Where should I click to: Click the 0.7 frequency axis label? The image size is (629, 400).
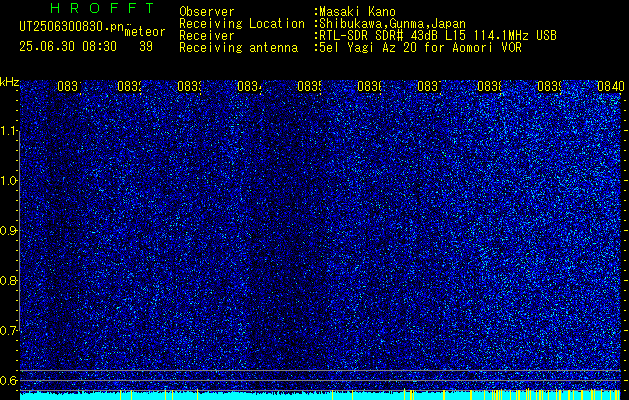point(9,331)
